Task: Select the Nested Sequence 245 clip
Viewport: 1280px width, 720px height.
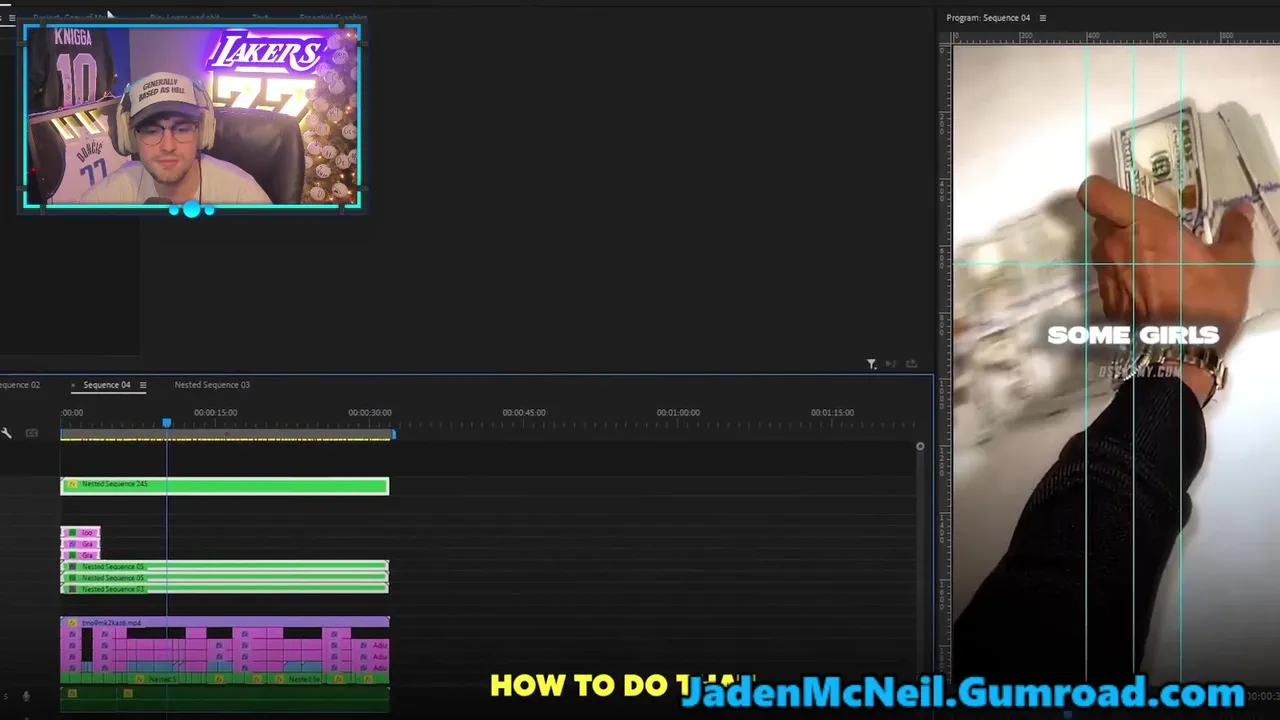Action: (224, 486)
